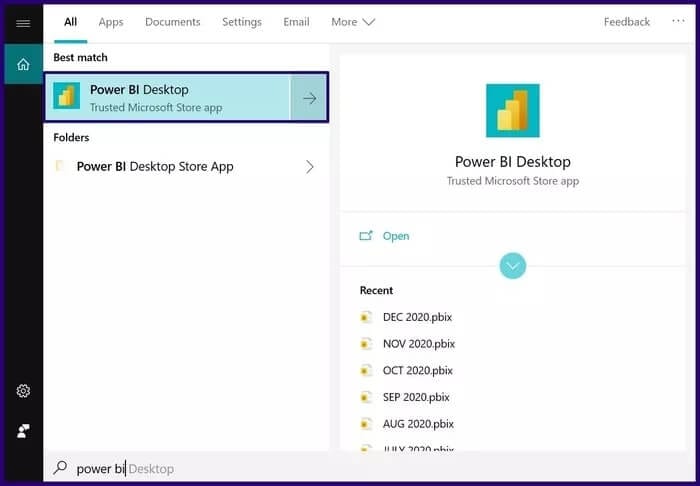Click the SEP 2020.pbix file icon

pos(366,397)
